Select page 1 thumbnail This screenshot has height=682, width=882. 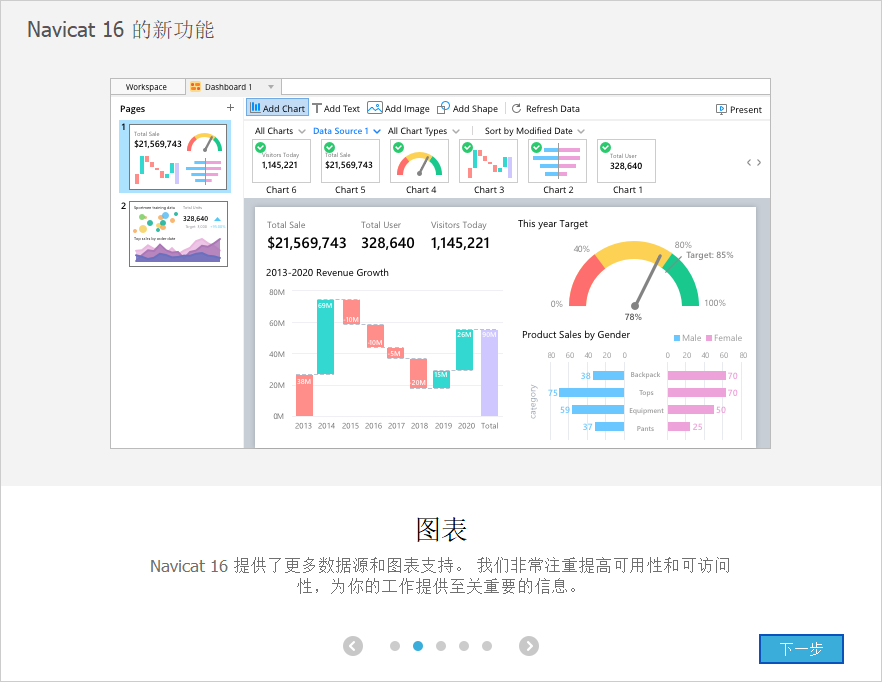178,156
